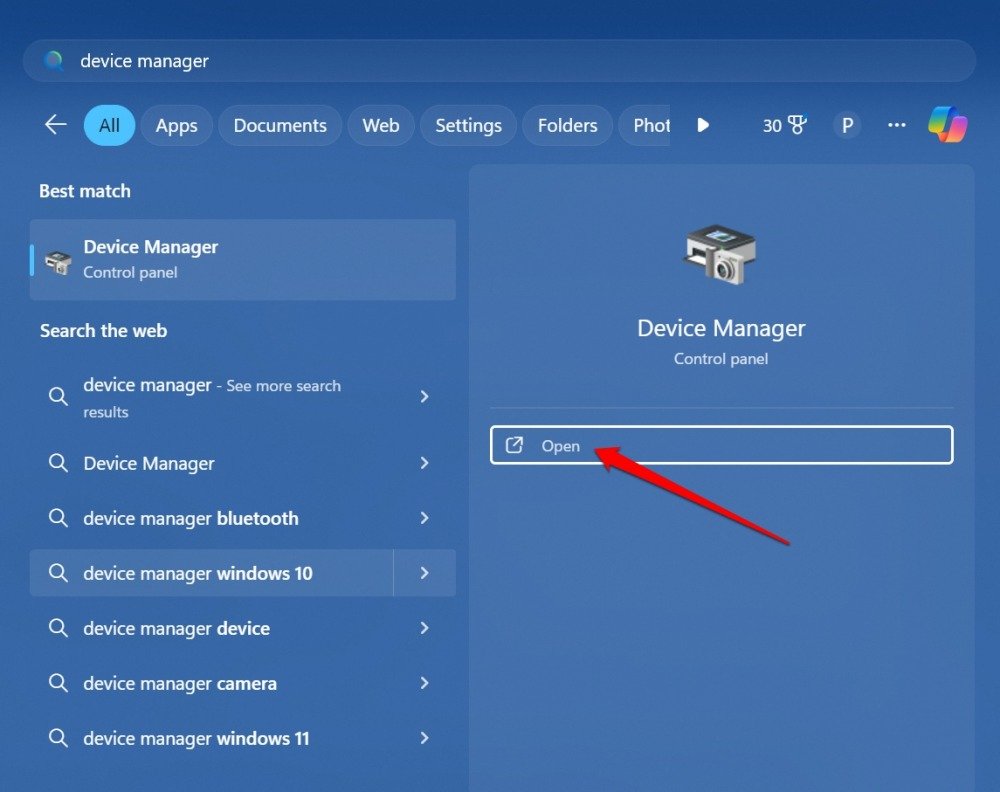Click the 'Best match' heading
The image size is (1000, 792).
pos(85,191)
